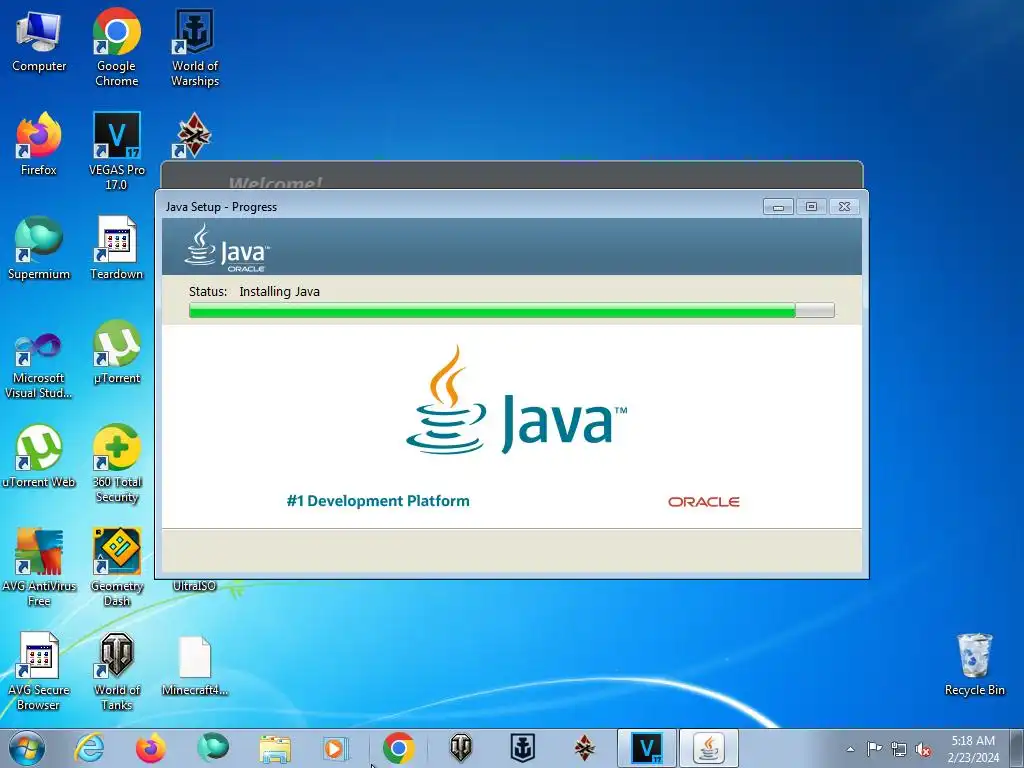Screen dimensions: 1024x768
Task: Show hidden system tray icons
Action: click(x=850, y=749)
